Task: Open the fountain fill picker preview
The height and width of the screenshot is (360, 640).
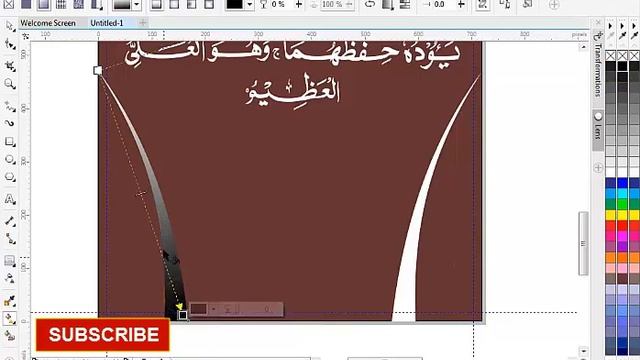Action: click(122, 4)
